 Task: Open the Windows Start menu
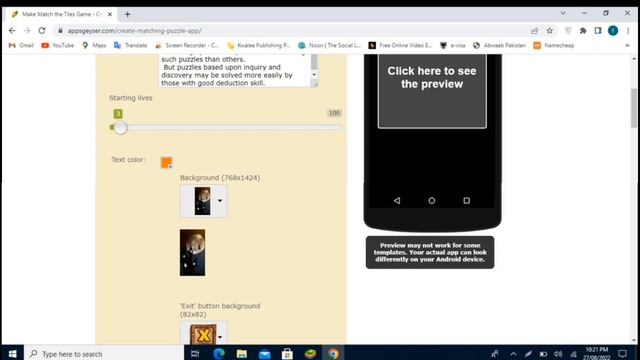(x=12, y=353)
